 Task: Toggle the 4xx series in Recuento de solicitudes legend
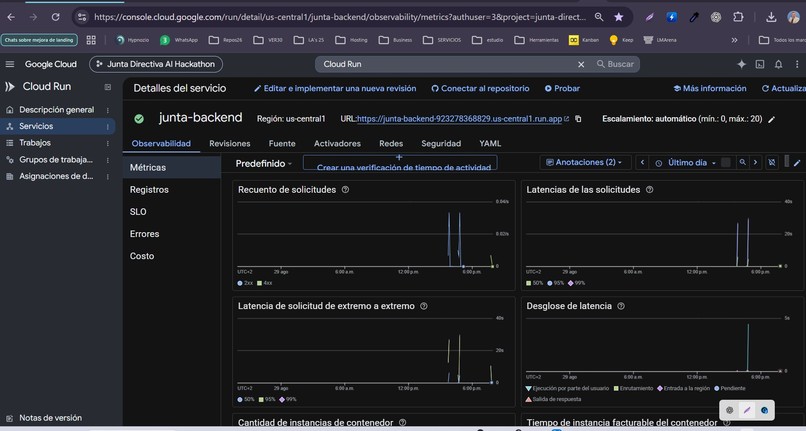[265, 283]
